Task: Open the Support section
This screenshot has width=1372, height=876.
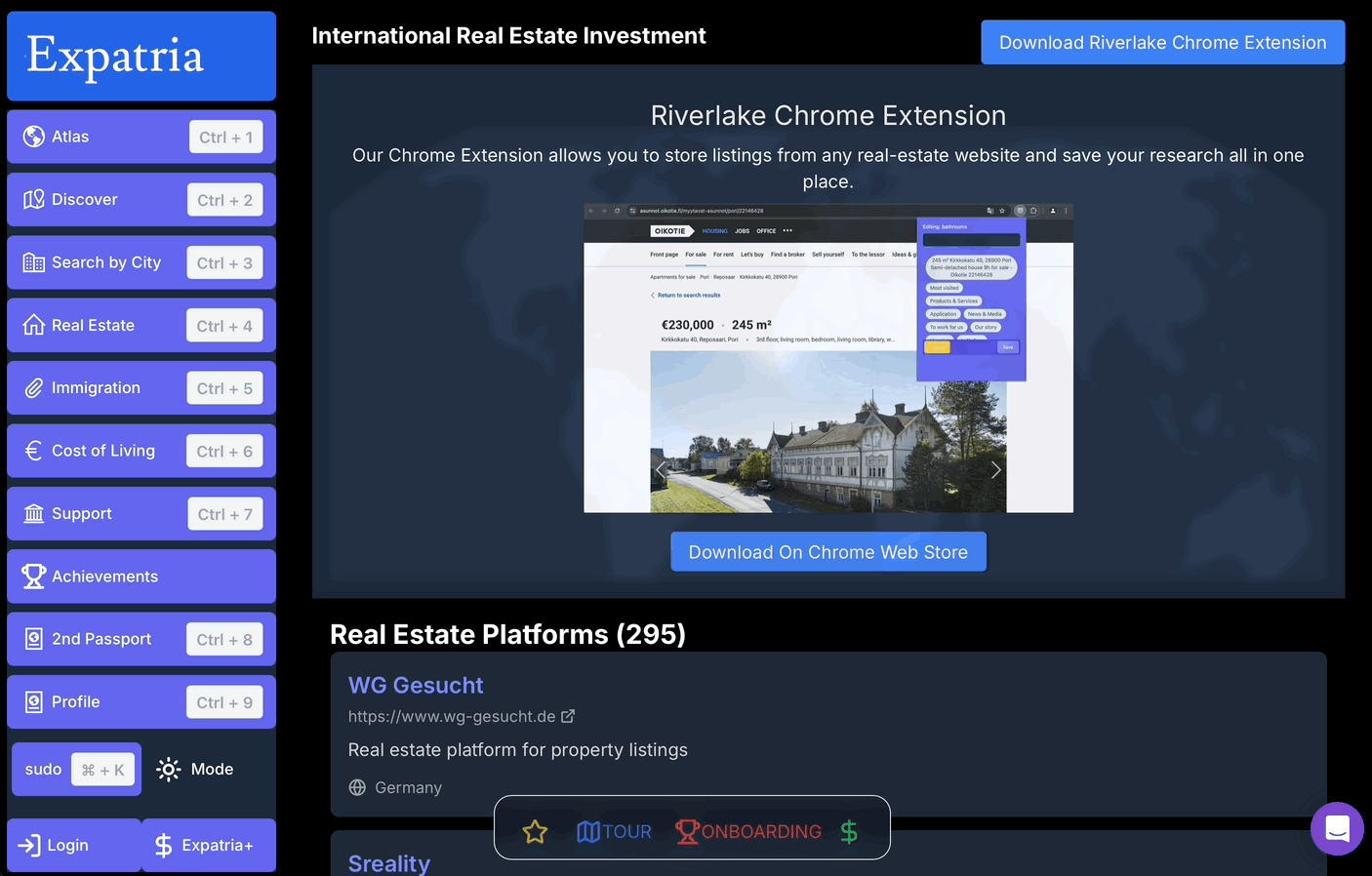Action: tap(141, 514)
